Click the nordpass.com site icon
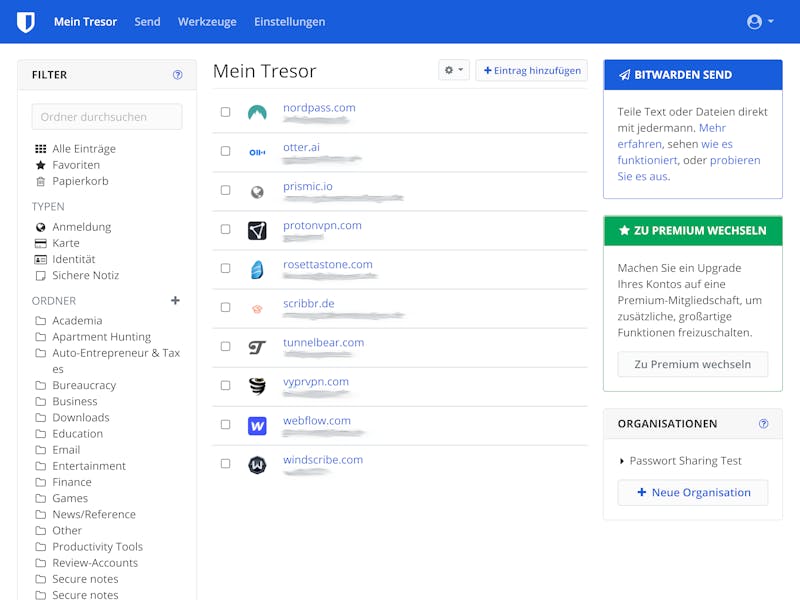 tap(257, 112)
